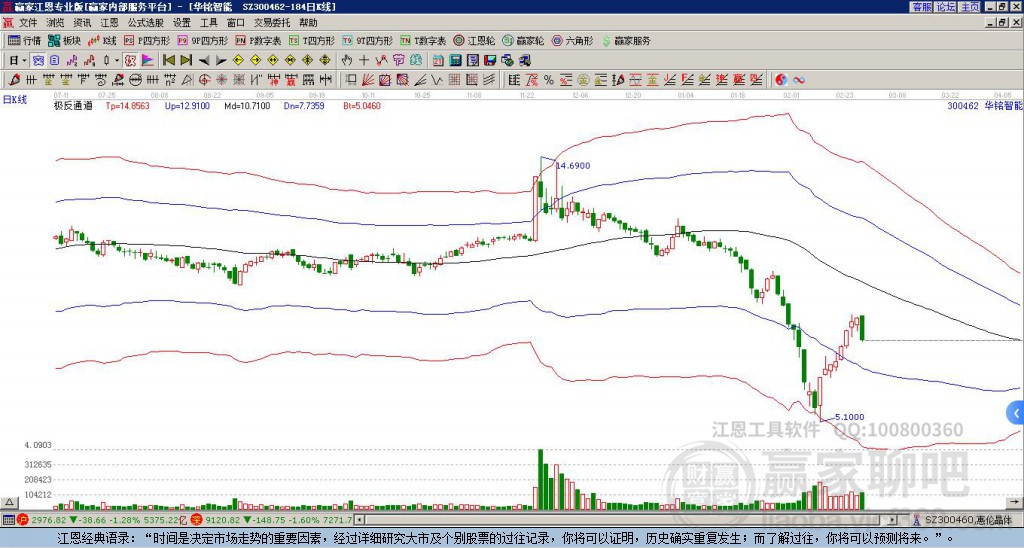Open the 设置 menu
1024x548 pixels.
point(182,23)
